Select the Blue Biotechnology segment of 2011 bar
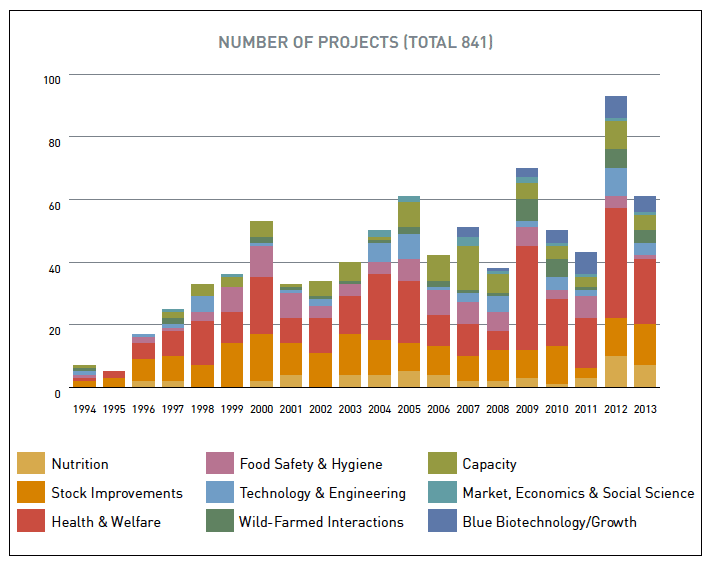The image size is (712, 566). [586, 263]
